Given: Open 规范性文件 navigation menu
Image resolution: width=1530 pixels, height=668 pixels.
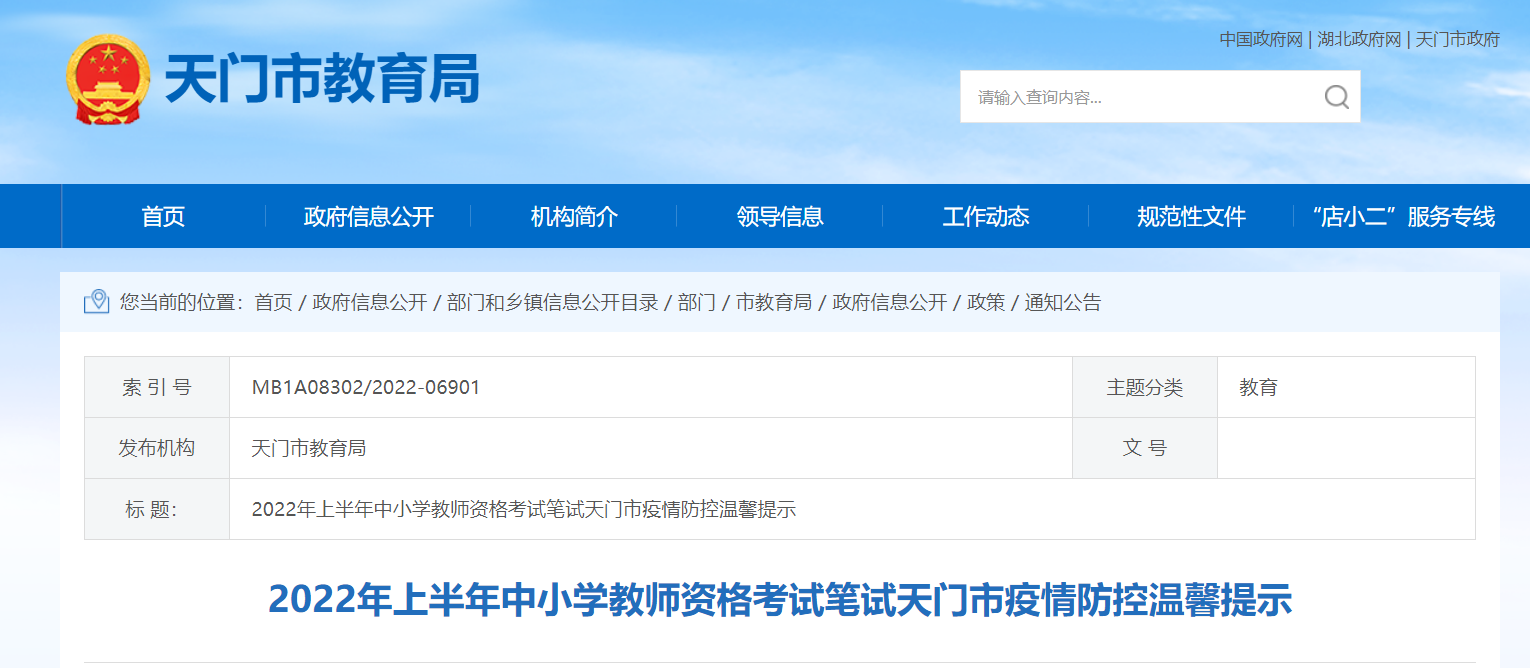Looking at the screenshot, I should coord(1191,216).
